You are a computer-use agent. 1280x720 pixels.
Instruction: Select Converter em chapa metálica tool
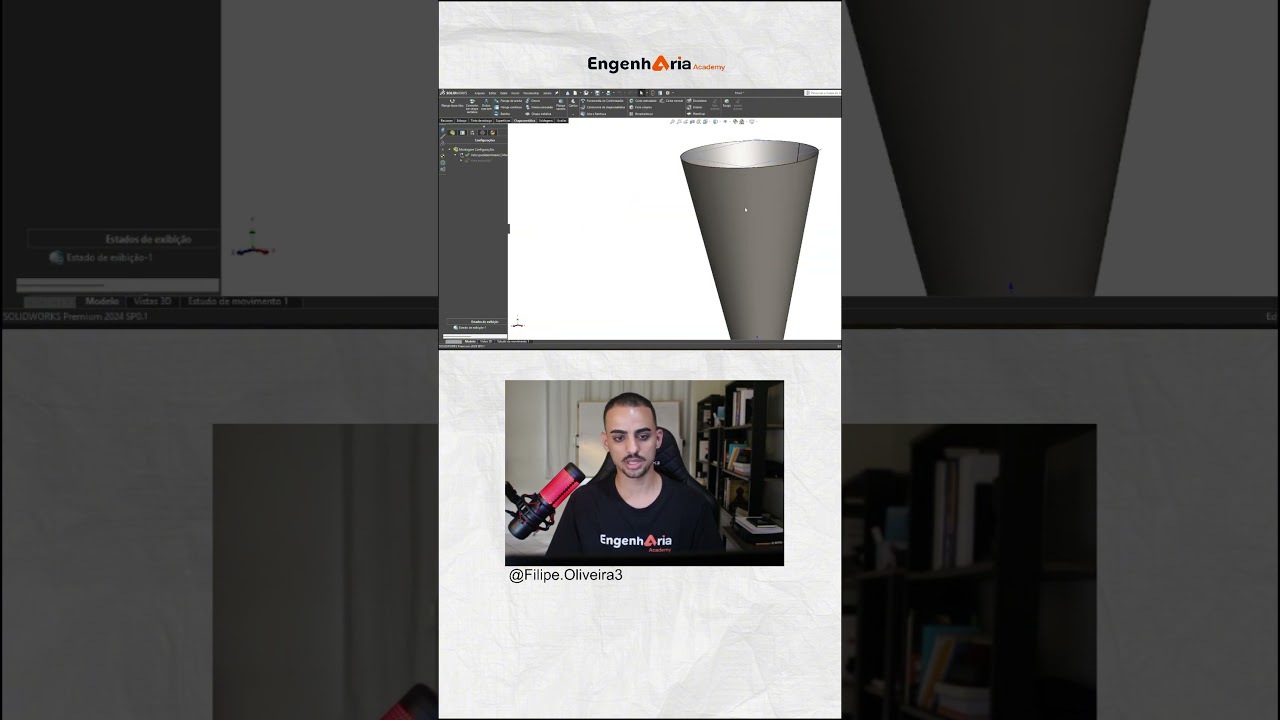point(472,106)
